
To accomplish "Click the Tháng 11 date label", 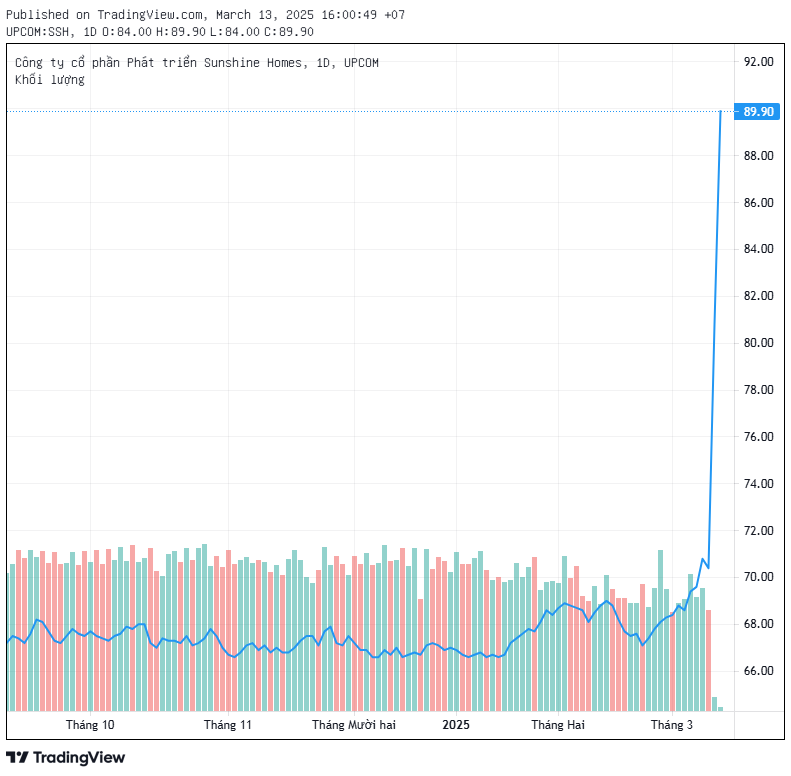I will coord(228,725).
